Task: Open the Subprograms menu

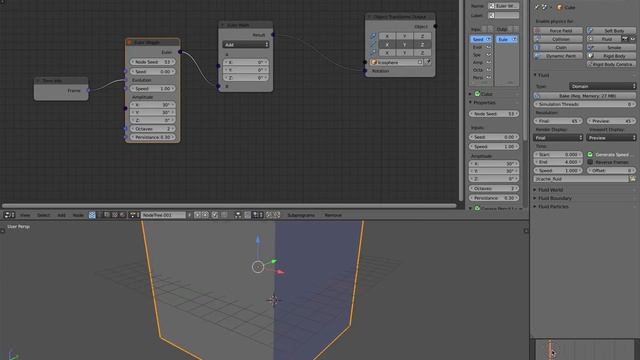Action: [x=301, y=215]
